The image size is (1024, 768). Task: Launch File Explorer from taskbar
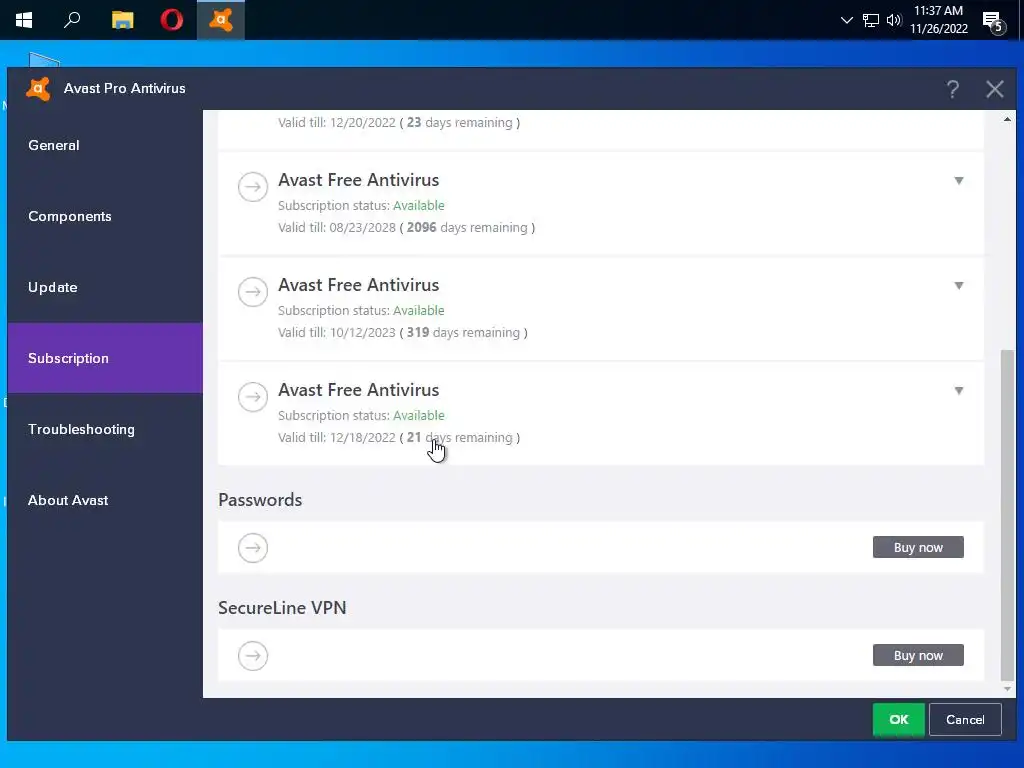(122, 20)
